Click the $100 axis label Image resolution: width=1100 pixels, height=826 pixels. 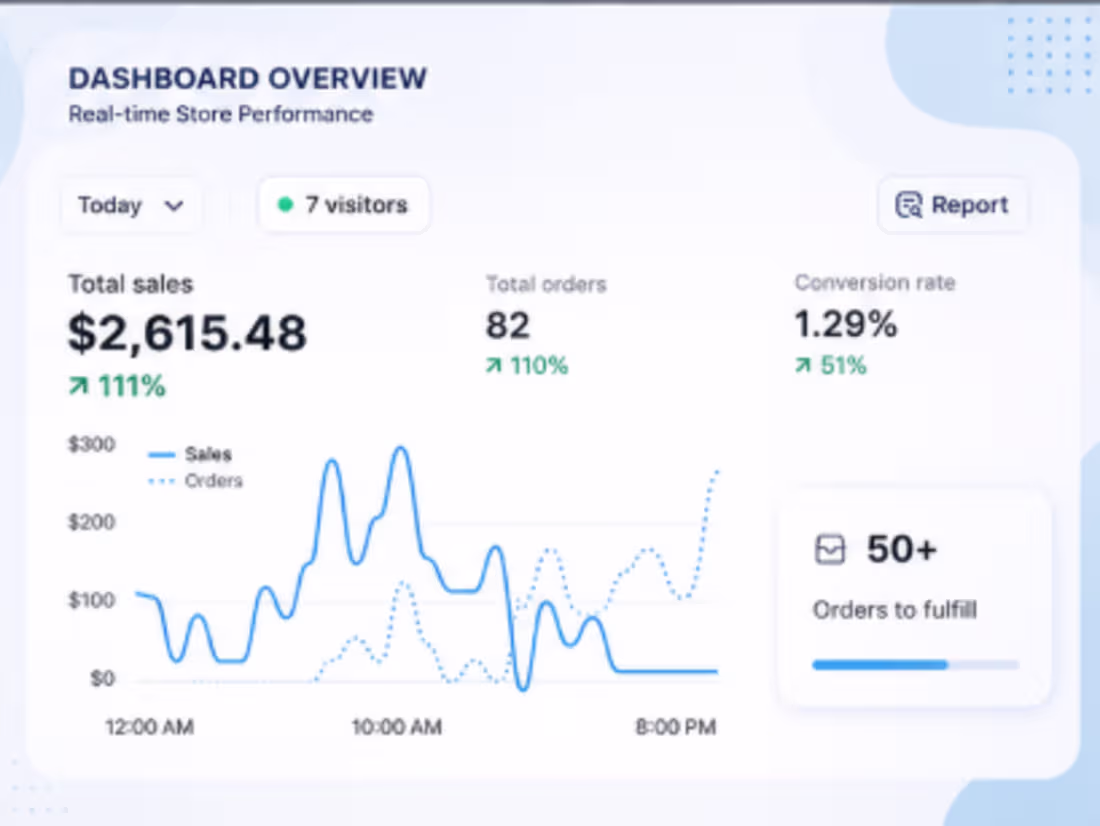click(x=92, y=601)
